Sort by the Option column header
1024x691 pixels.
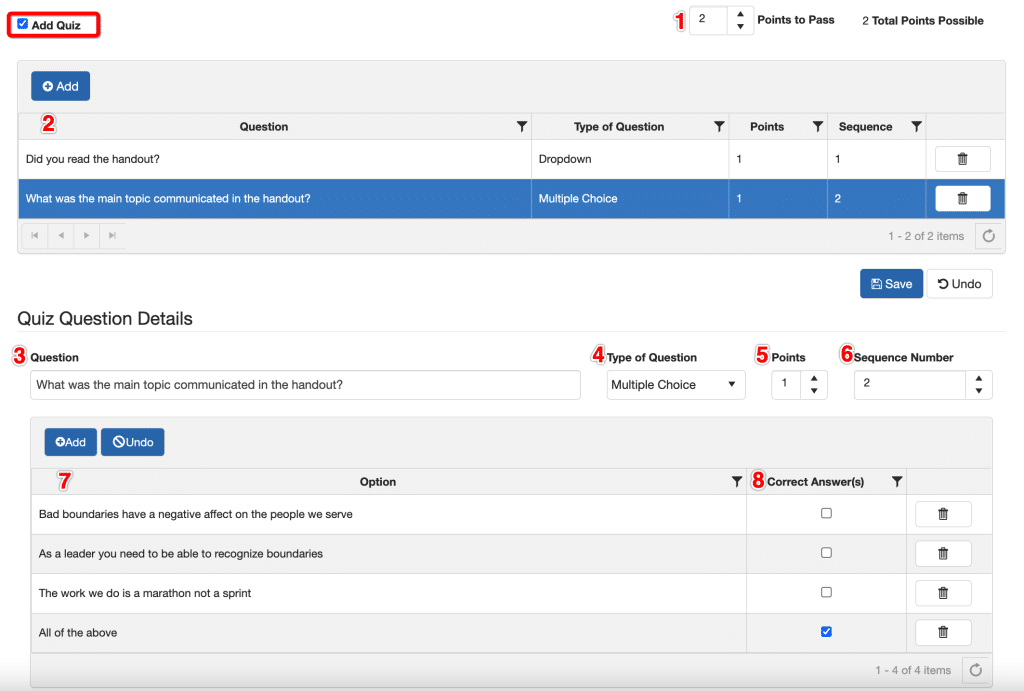point(378,482)
